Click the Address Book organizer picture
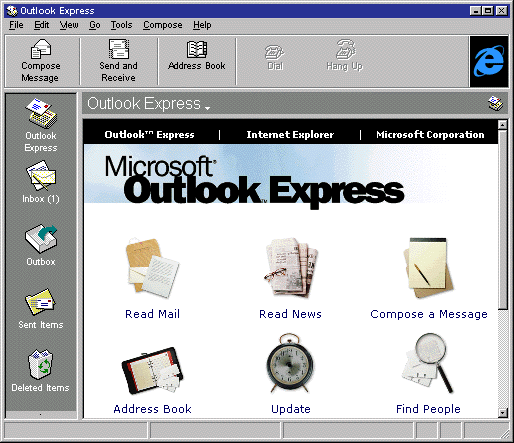 click(x=152, y=370)
